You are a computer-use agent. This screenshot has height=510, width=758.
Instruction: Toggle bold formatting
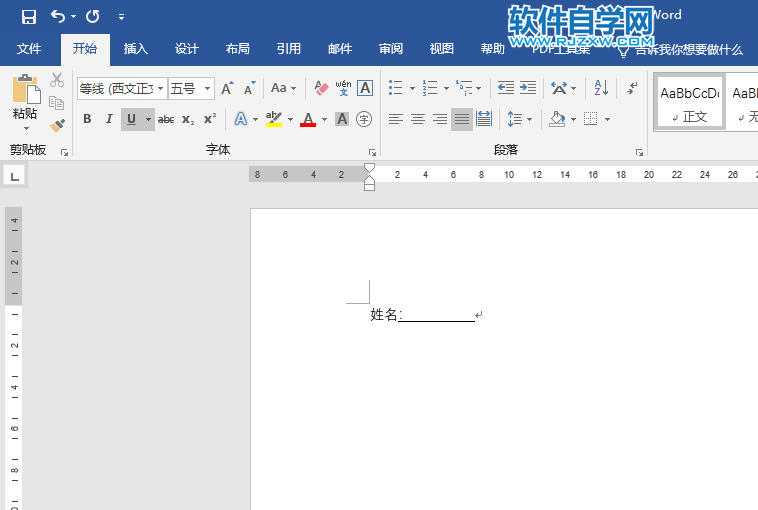(x=87, y=119)
